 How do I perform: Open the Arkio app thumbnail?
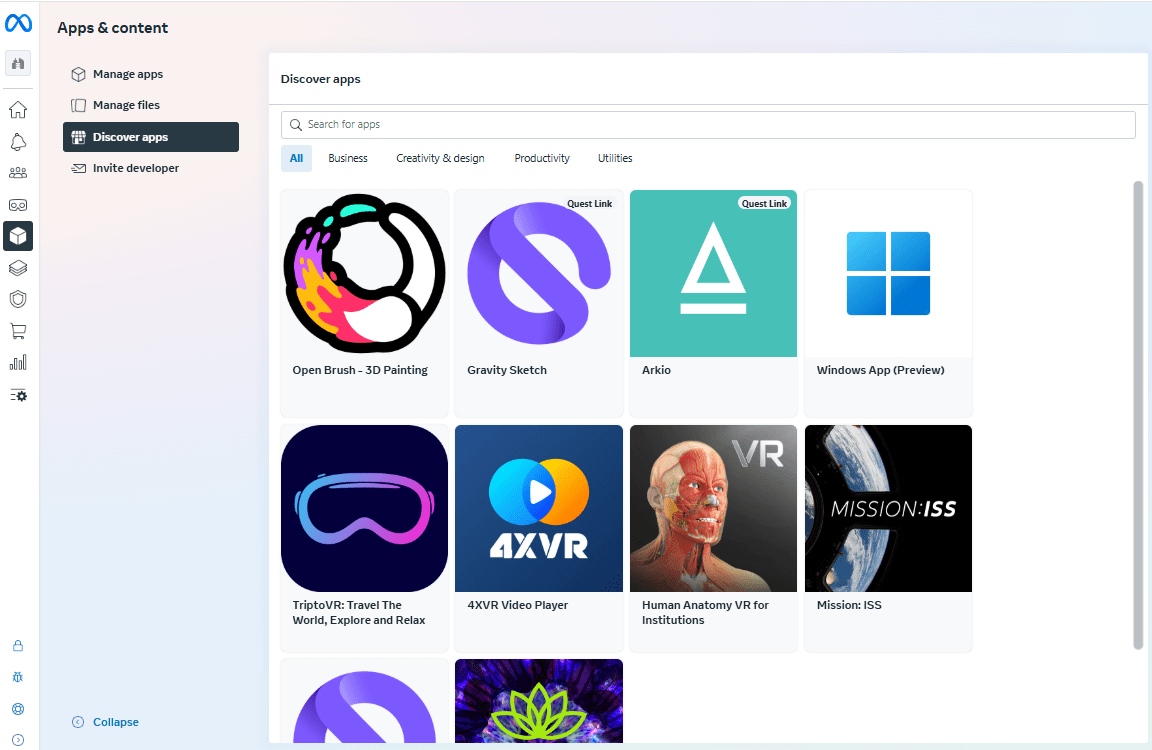click(x=713, y=273)
